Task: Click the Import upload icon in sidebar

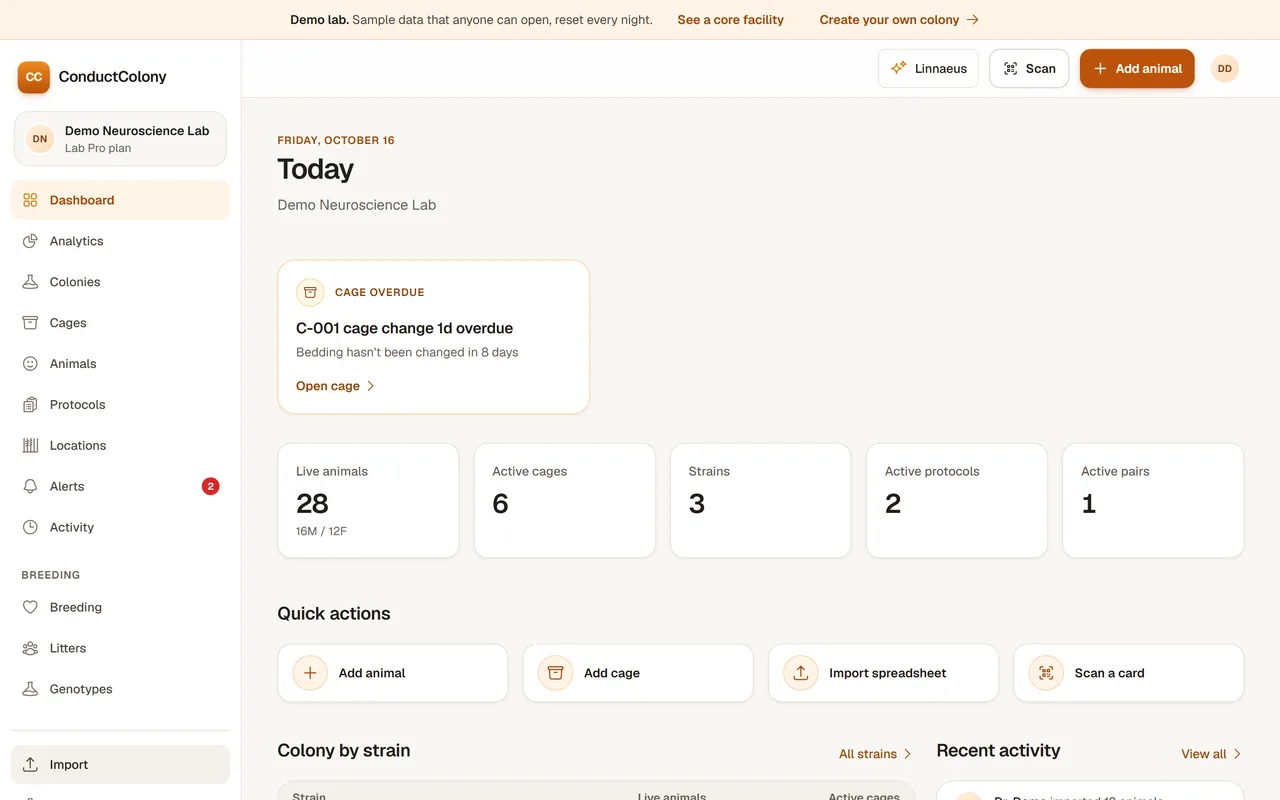Action: click(x=30, y=765)
